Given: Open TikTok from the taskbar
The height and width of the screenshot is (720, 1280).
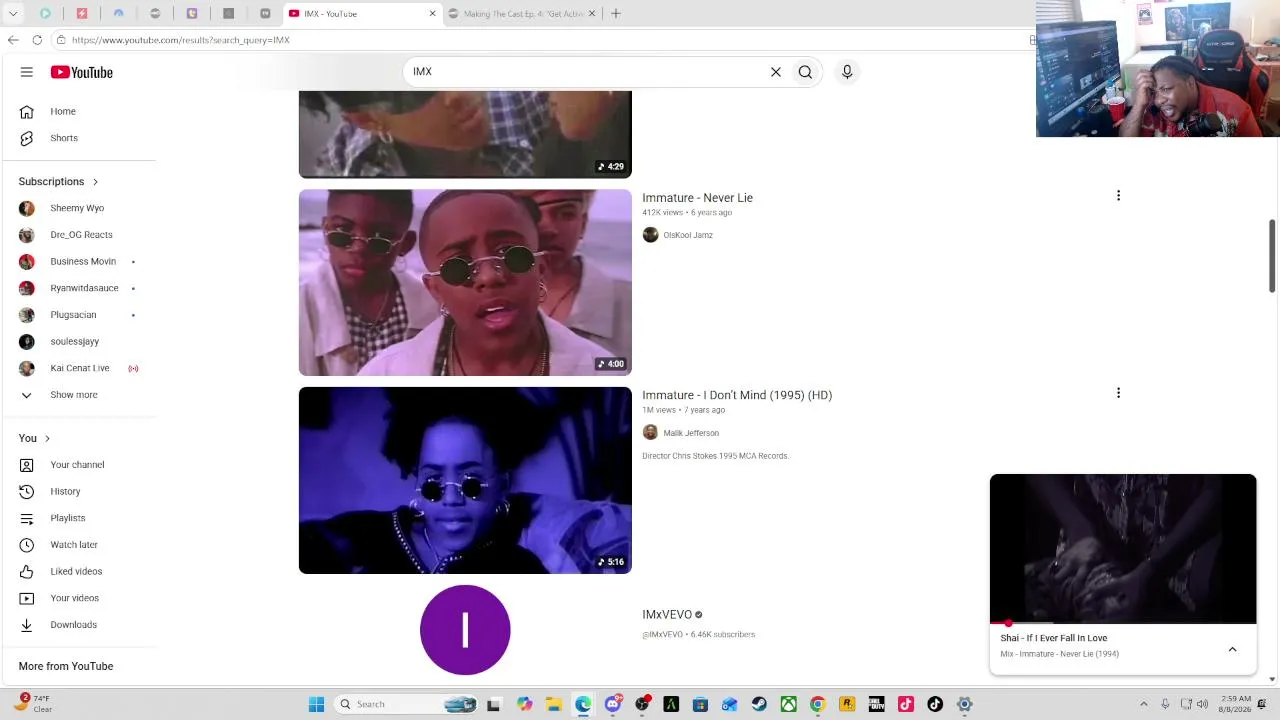Looking at the screenshot, I should pyautogui.click(x=935, y=704).
